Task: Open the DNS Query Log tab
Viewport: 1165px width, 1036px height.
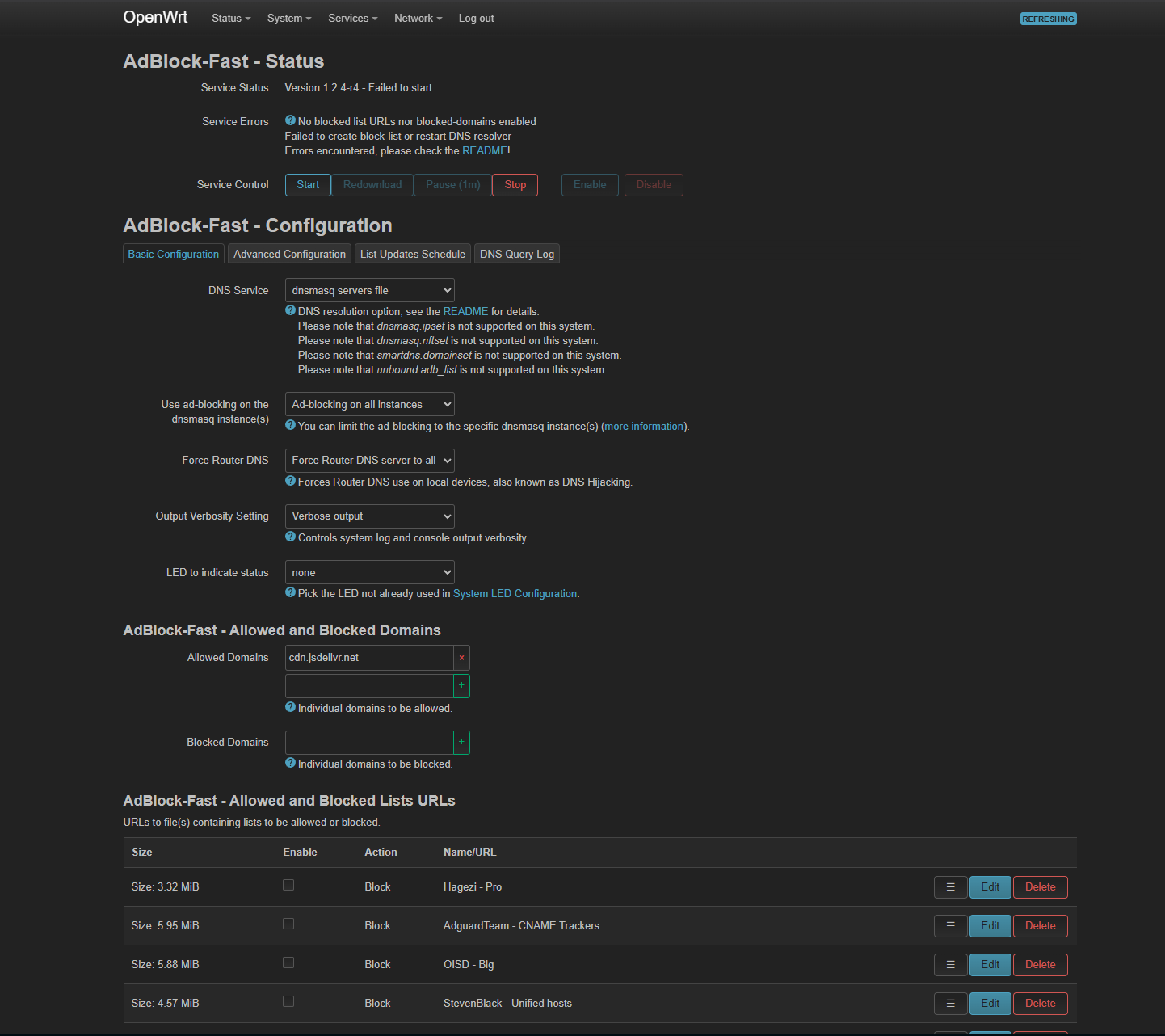Action: (x=517, y=254)
